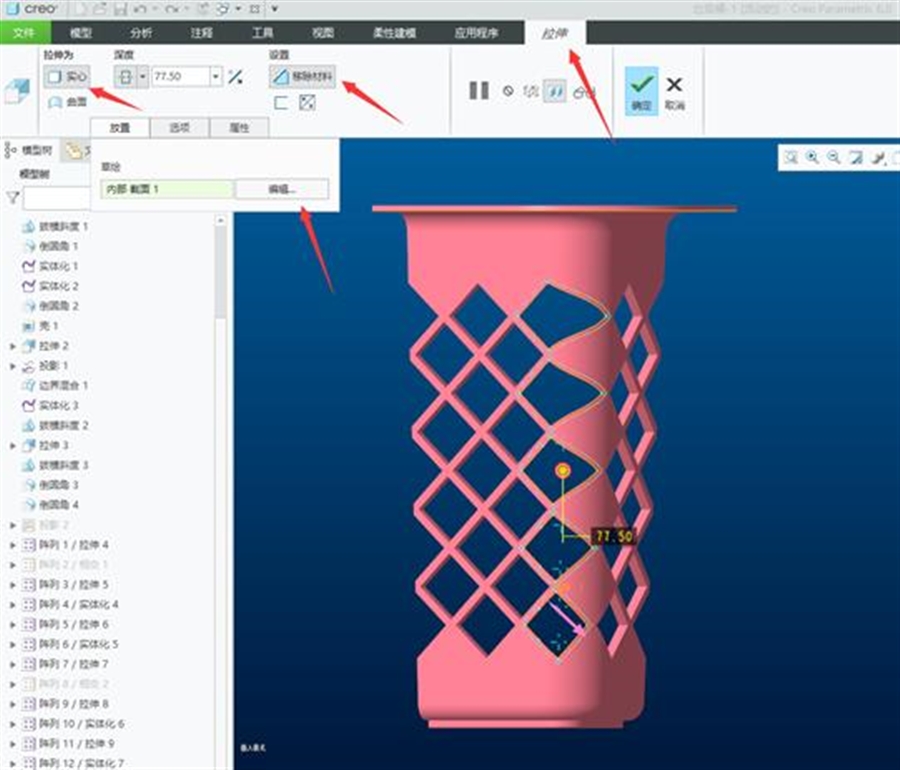Viewport: 900px width, 770px height.
Task: Click the extrude feature cube icon
Action: [17, 91]
